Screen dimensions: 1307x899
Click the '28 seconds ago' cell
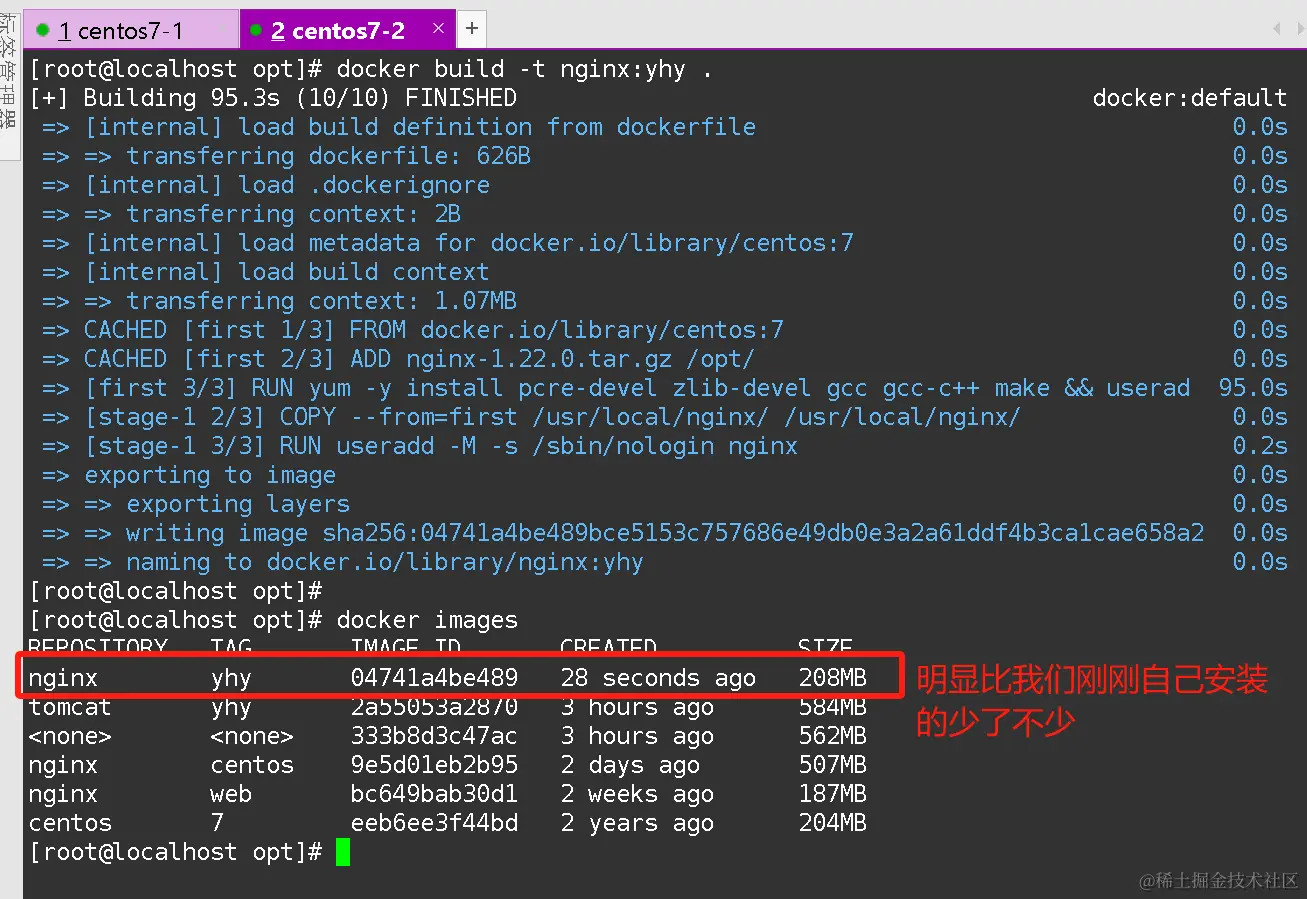tap(658, 678)
